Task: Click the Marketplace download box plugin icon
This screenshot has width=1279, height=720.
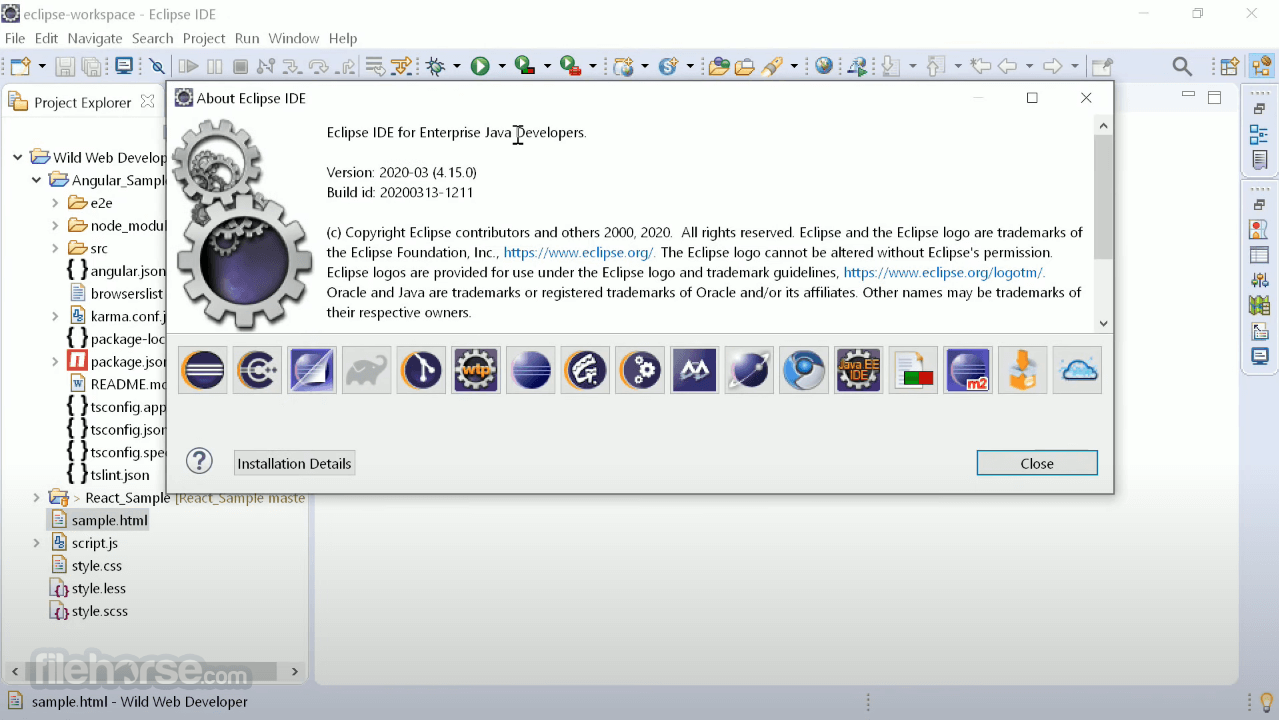Action: 1022,370
